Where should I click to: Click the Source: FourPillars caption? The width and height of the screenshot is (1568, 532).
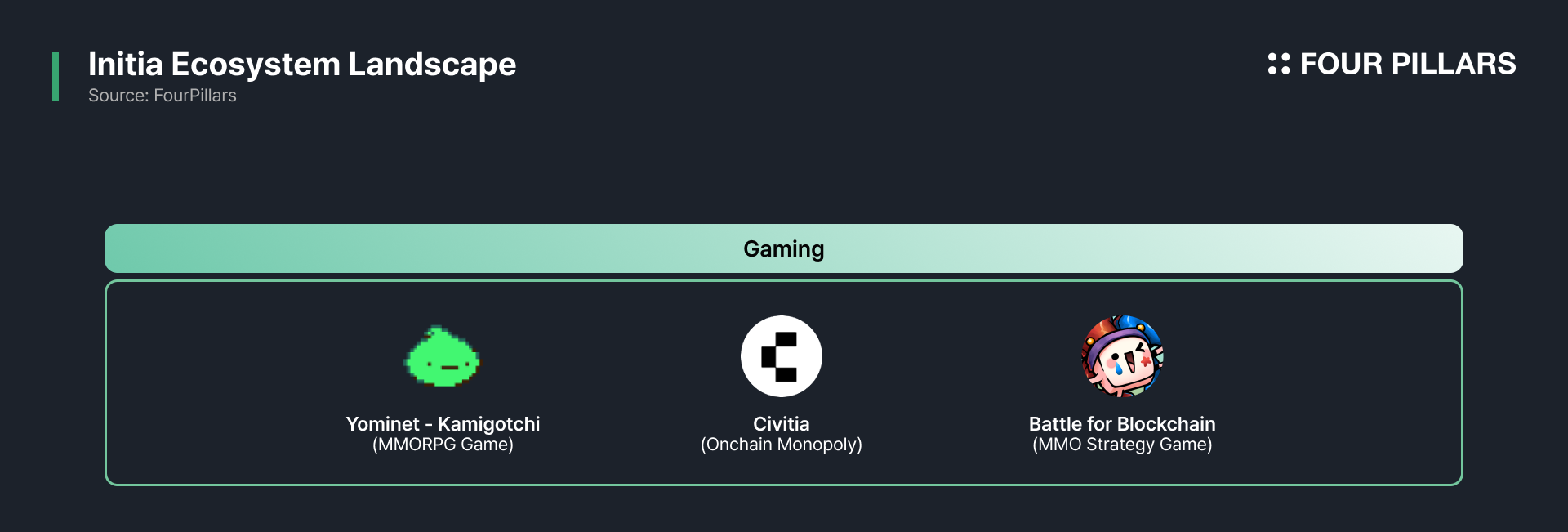pos(163,96)
